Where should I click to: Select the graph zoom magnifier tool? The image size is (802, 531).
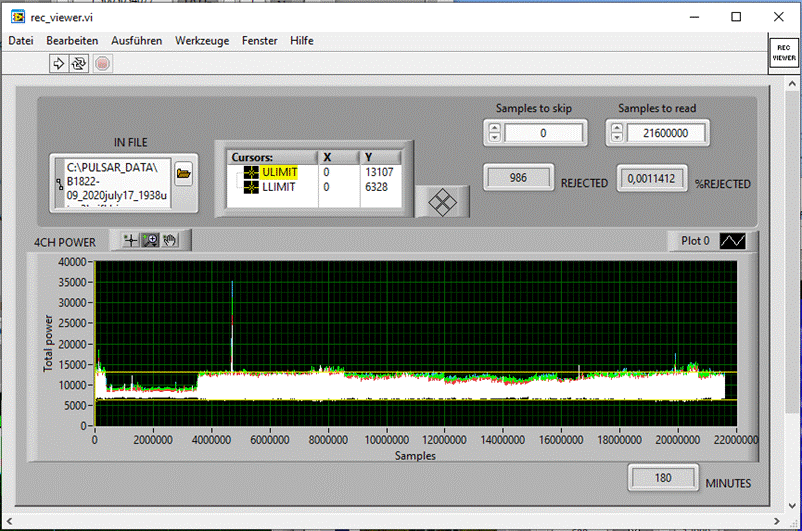[150, 240]
